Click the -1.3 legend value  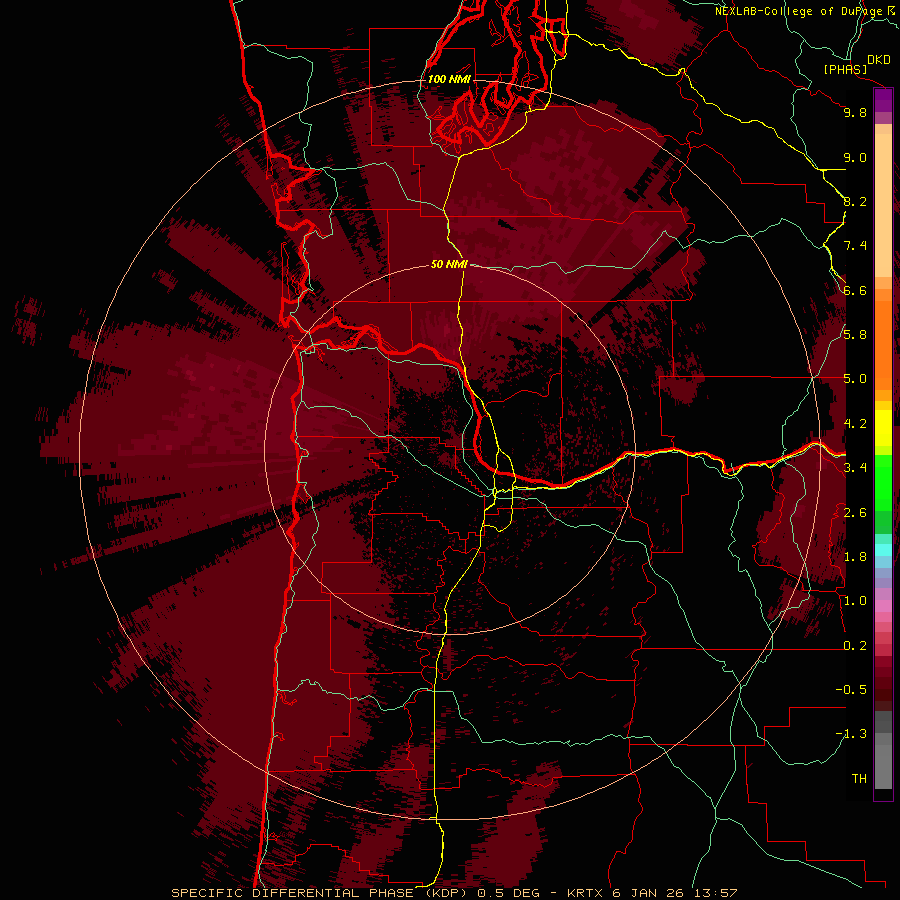point(851,734)
